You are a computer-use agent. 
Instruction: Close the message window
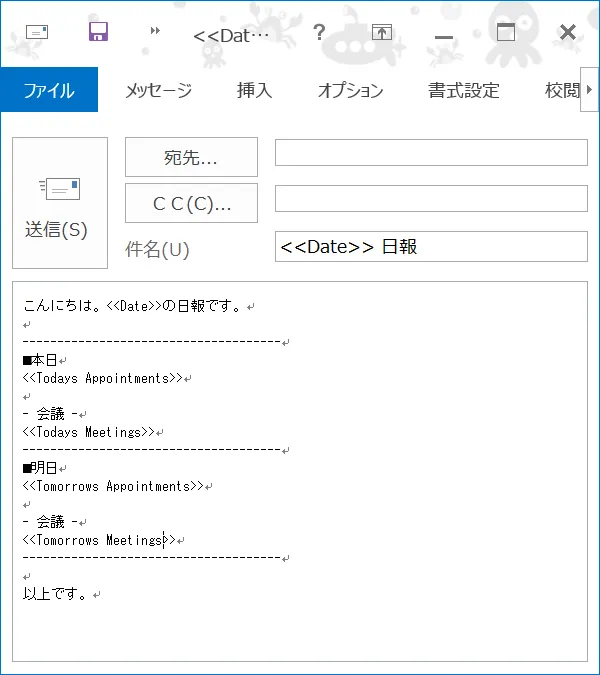point(568,32)
